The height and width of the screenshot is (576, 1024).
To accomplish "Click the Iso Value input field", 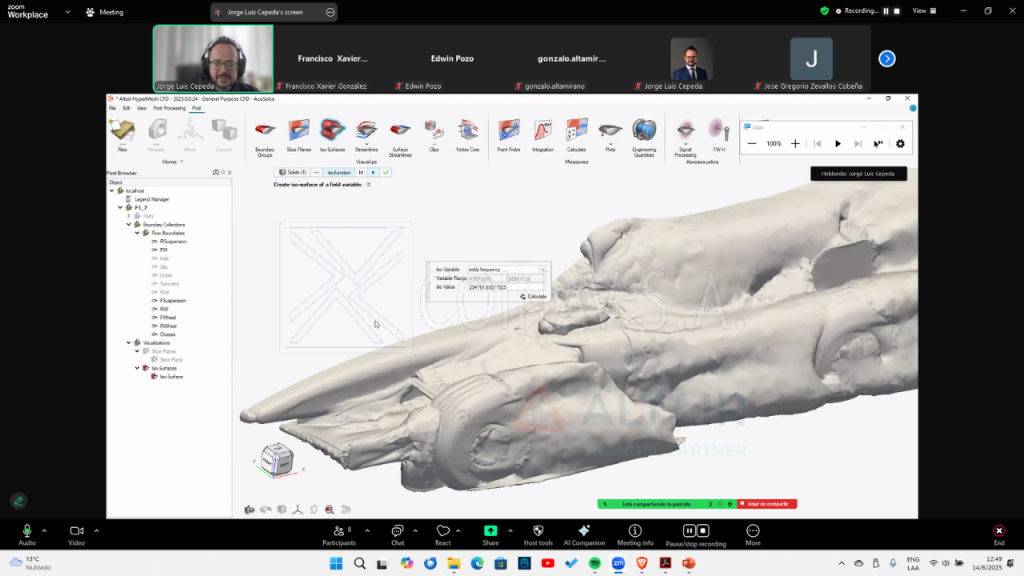I will pos(507,287).
